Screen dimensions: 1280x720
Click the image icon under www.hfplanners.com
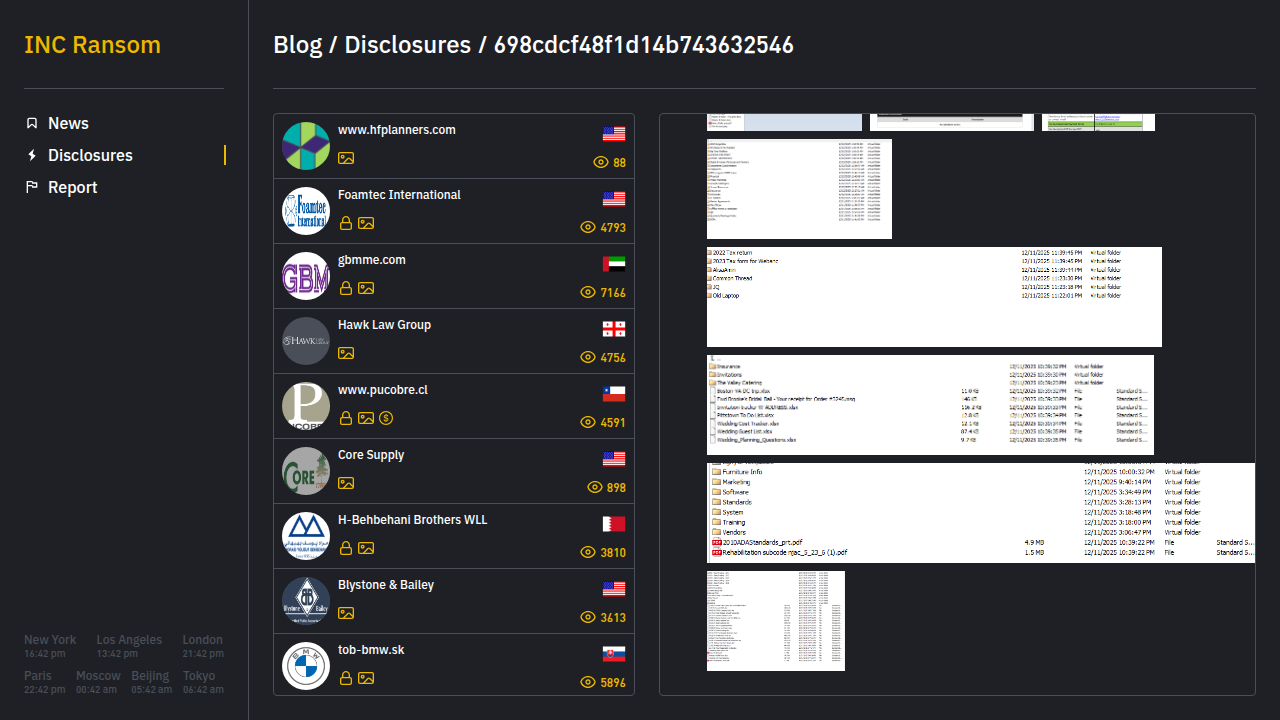pyautogui.click(x=346, y=158)
